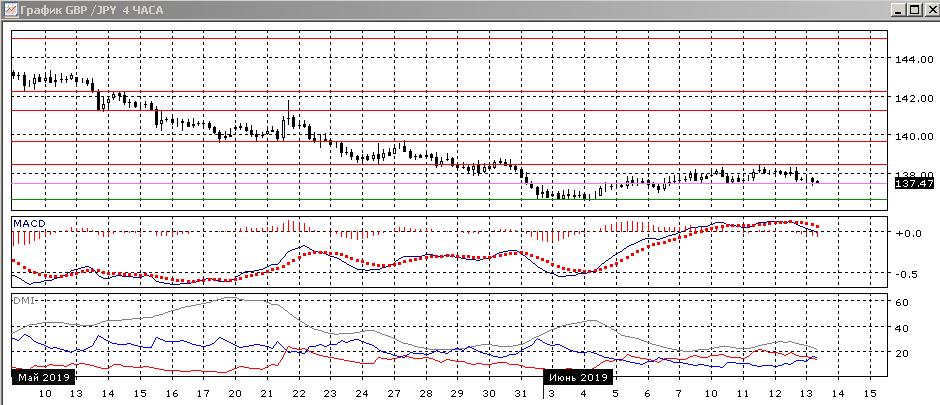Click the MACD indicator label
940x405 pixels.
29,223
